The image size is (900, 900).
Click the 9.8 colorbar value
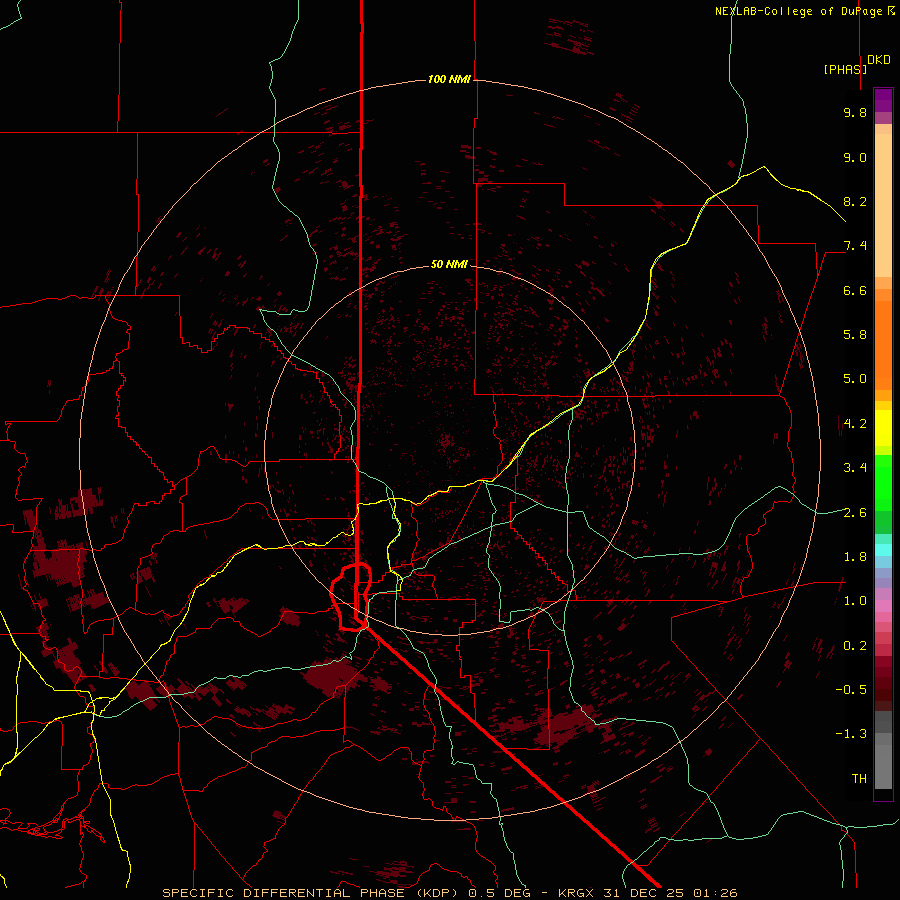pyautogui.click(x=855, y=112)
